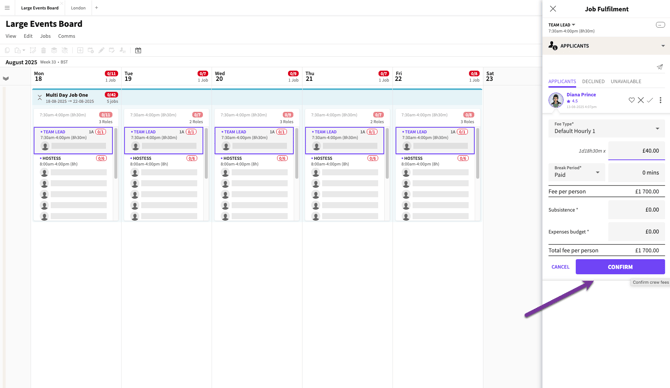Click the scrollbar in Friday's job card
670x388 pixels.
[477, 153]
